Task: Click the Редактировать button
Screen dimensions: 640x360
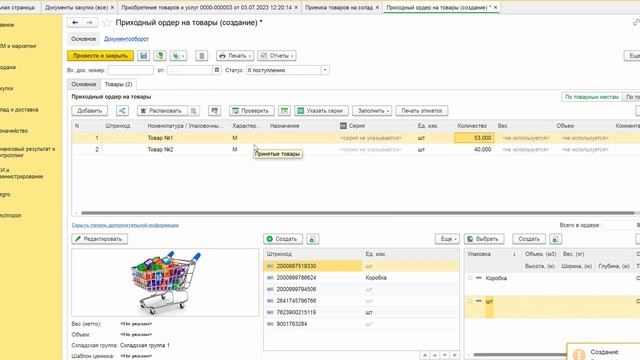Action: coord(100,239)
